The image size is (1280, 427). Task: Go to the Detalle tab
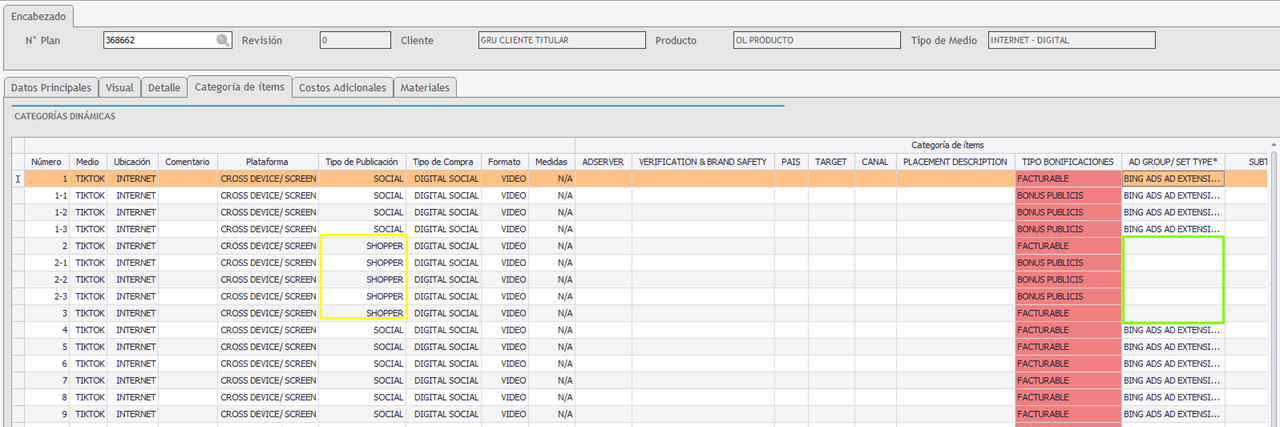[x=164, y=88]
